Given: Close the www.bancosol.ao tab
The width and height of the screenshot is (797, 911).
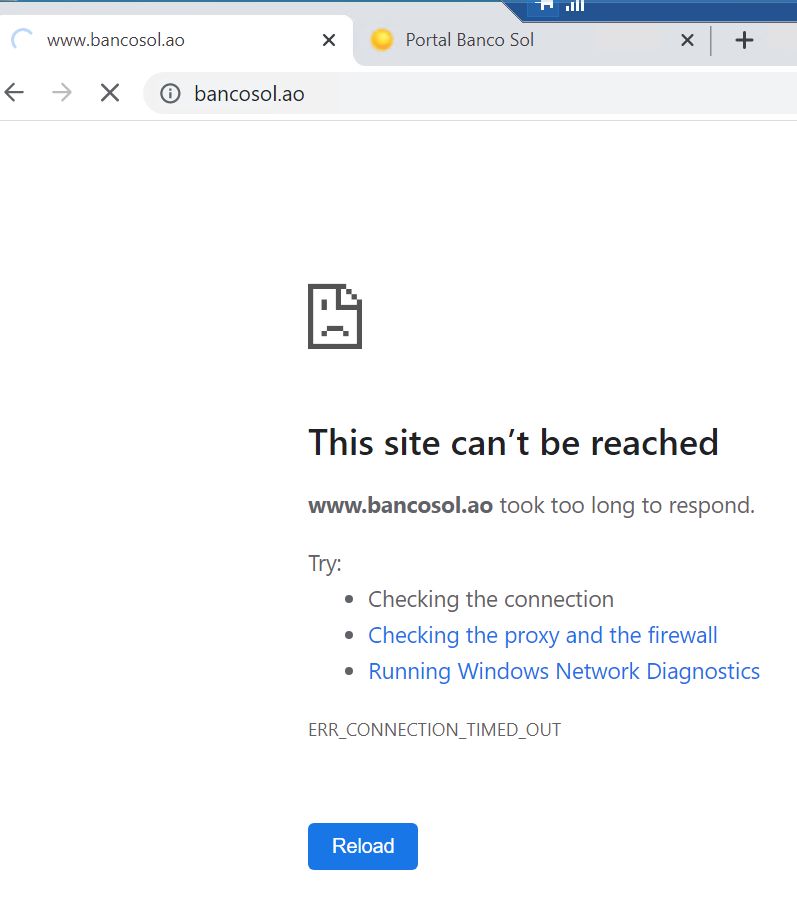Looking at the screenshot, I should point(329,40).
